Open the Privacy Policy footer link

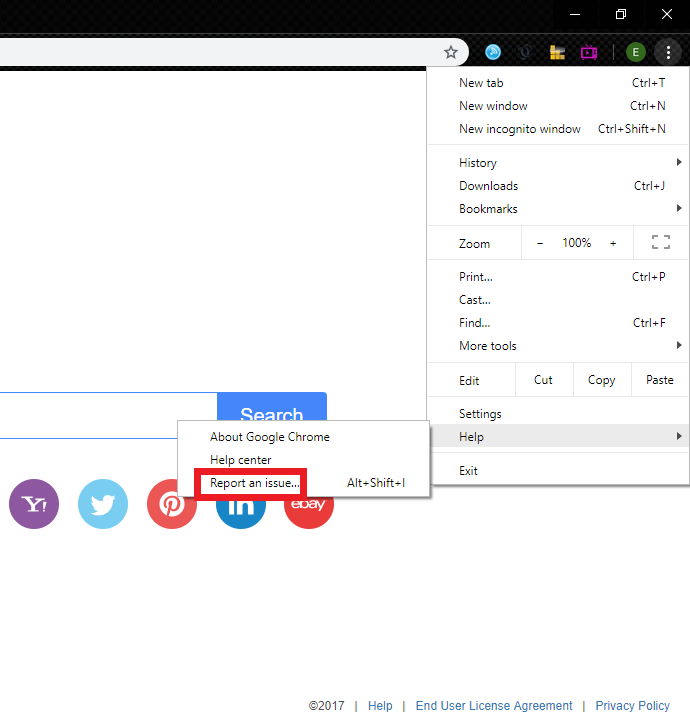(x=632, y=706)
